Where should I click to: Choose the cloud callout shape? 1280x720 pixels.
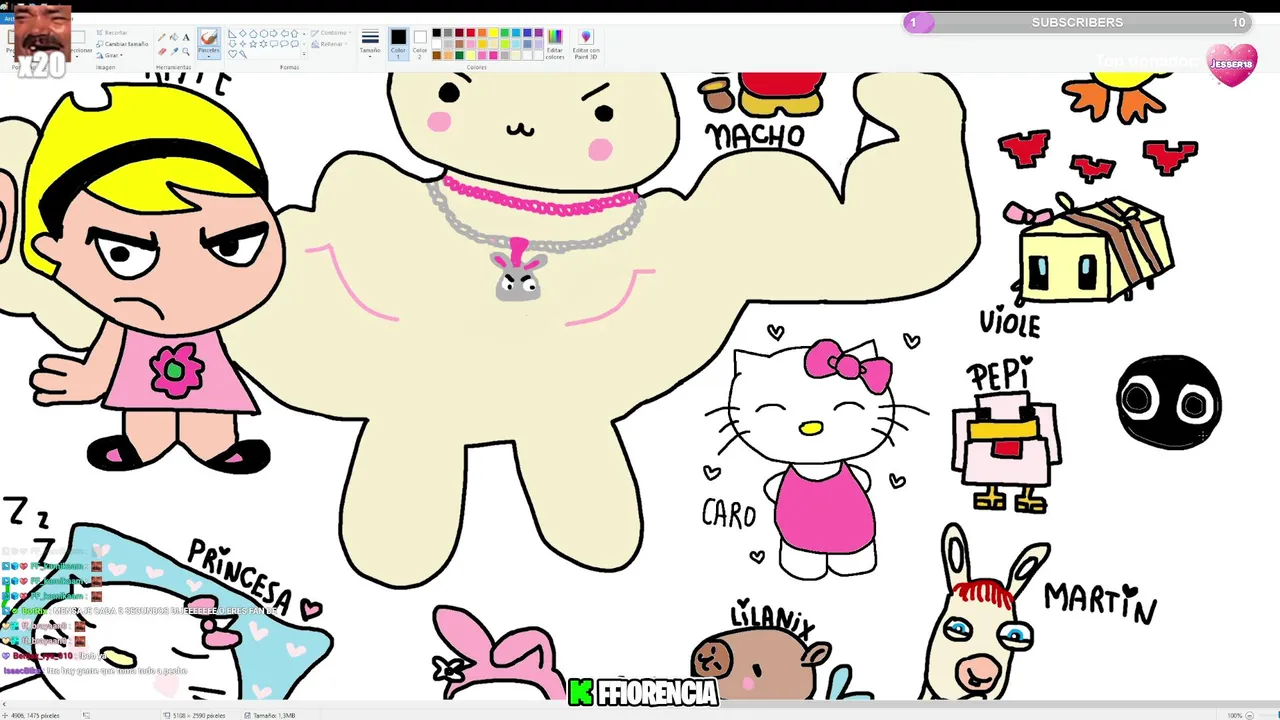coord(294,44)
